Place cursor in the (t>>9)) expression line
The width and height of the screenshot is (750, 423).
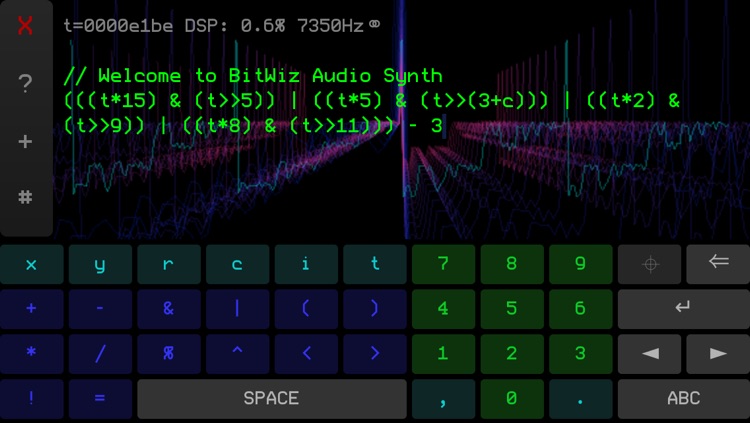coord(254,126)
